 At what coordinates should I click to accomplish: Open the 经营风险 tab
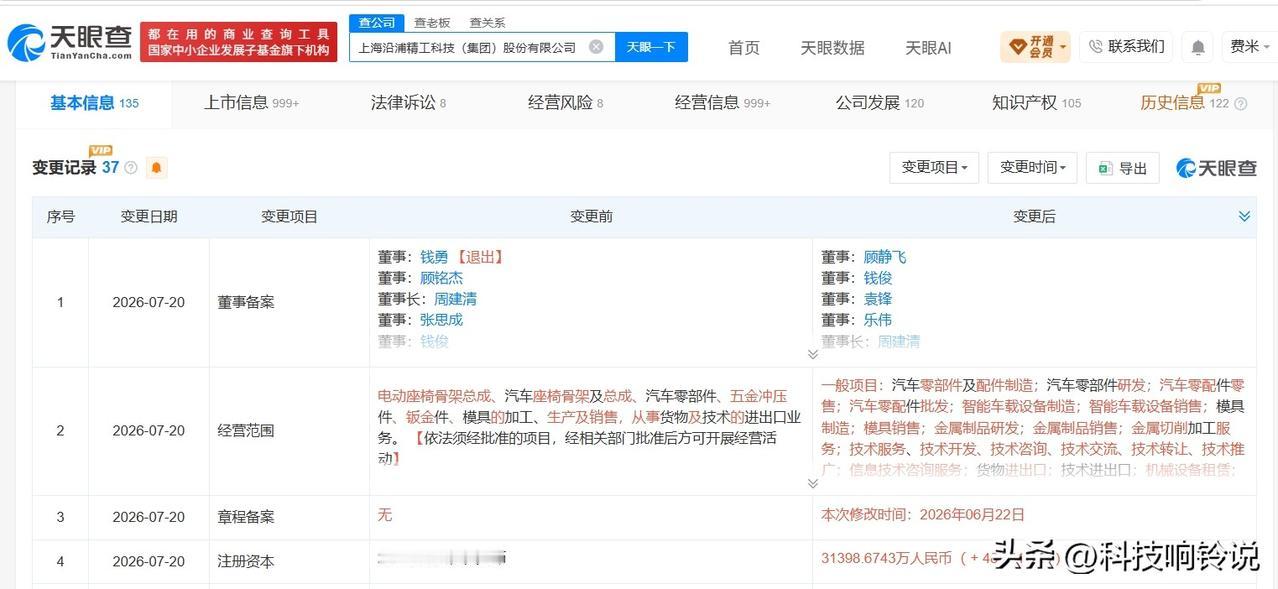(x=565, y=103)
